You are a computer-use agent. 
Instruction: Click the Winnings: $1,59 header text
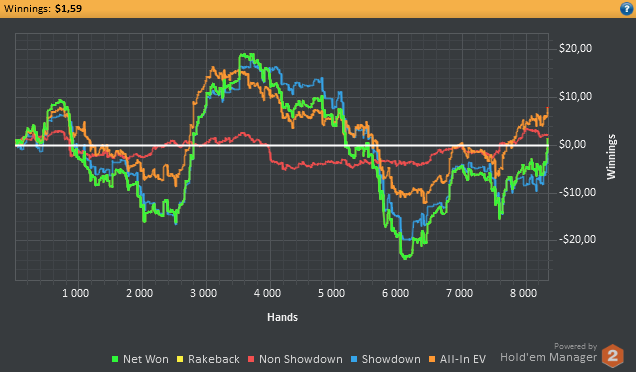43,9
